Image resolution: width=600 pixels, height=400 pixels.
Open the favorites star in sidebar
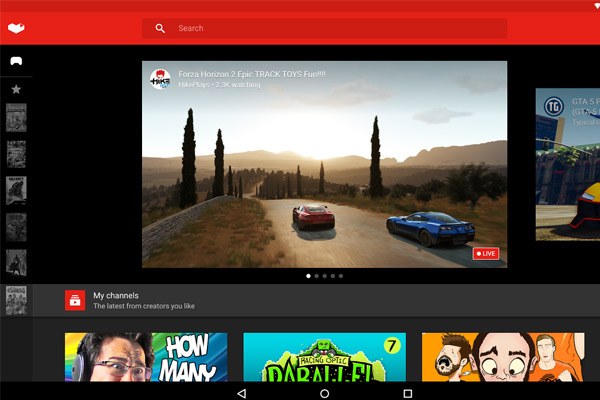tap(16, 89)
